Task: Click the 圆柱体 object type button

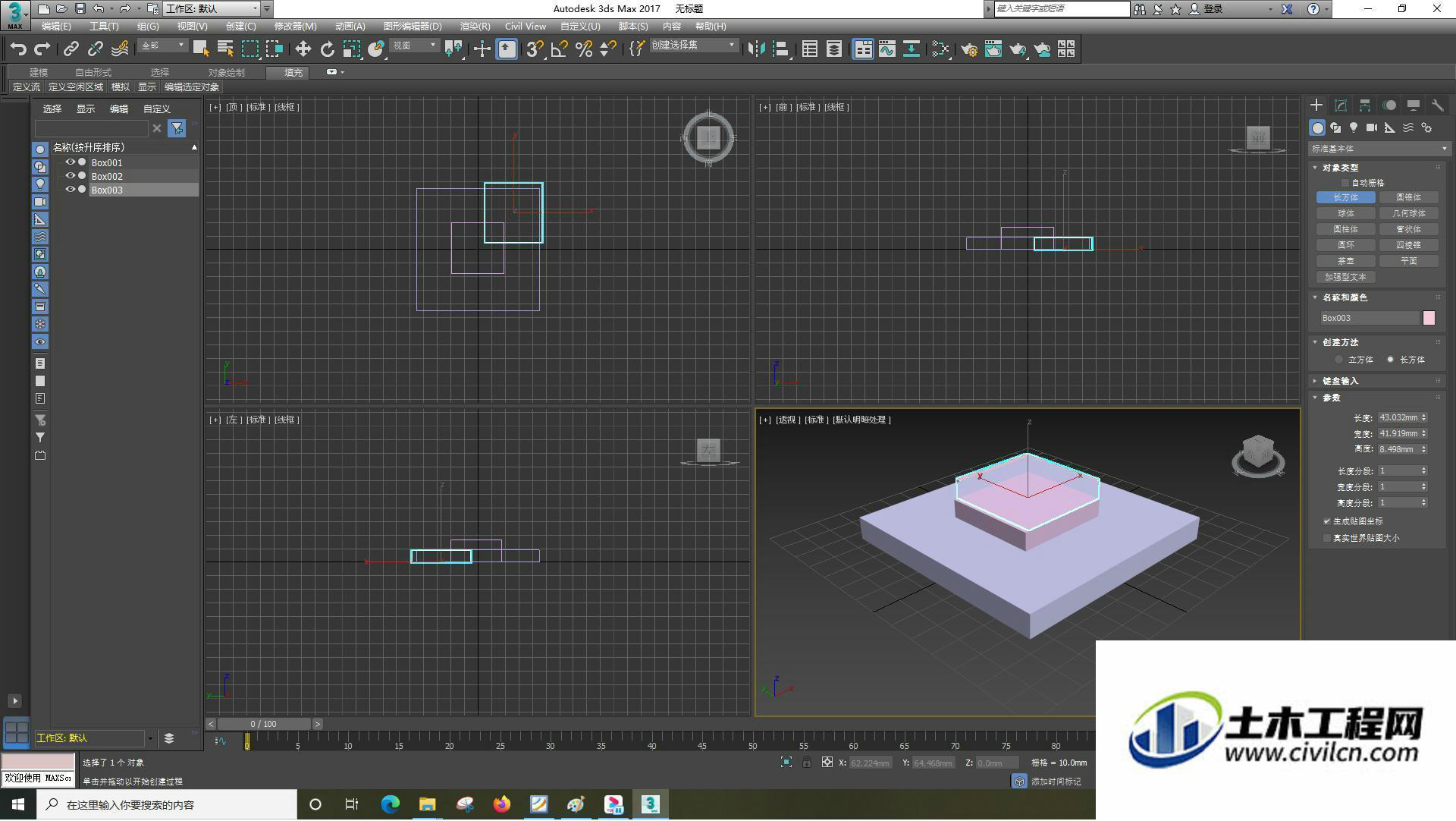Action: 1346,229
